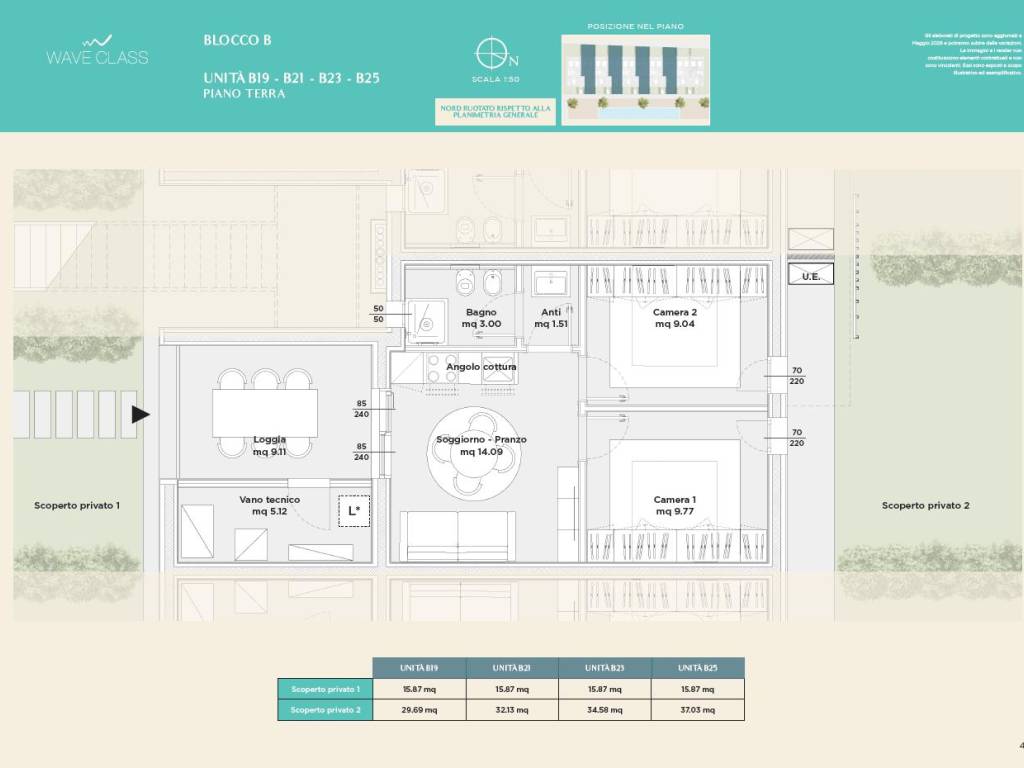Click the black entrance arrow marker

140,415
